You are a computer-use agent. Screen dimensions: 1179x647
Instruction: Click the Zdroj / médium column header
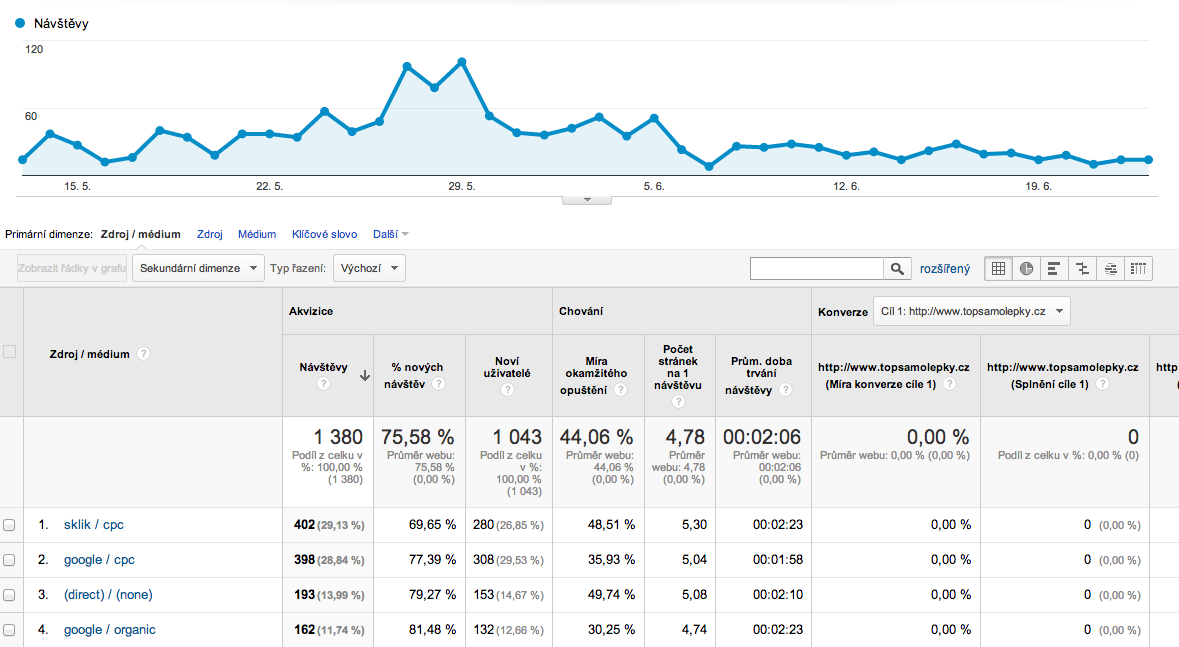89,354
